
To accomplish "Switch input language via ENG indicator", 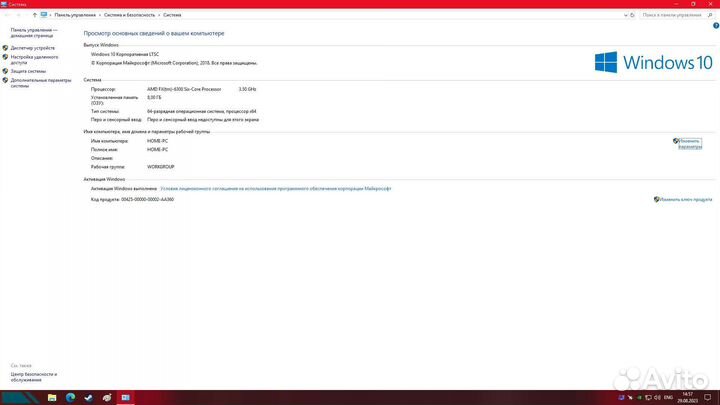I will [669, 398].
